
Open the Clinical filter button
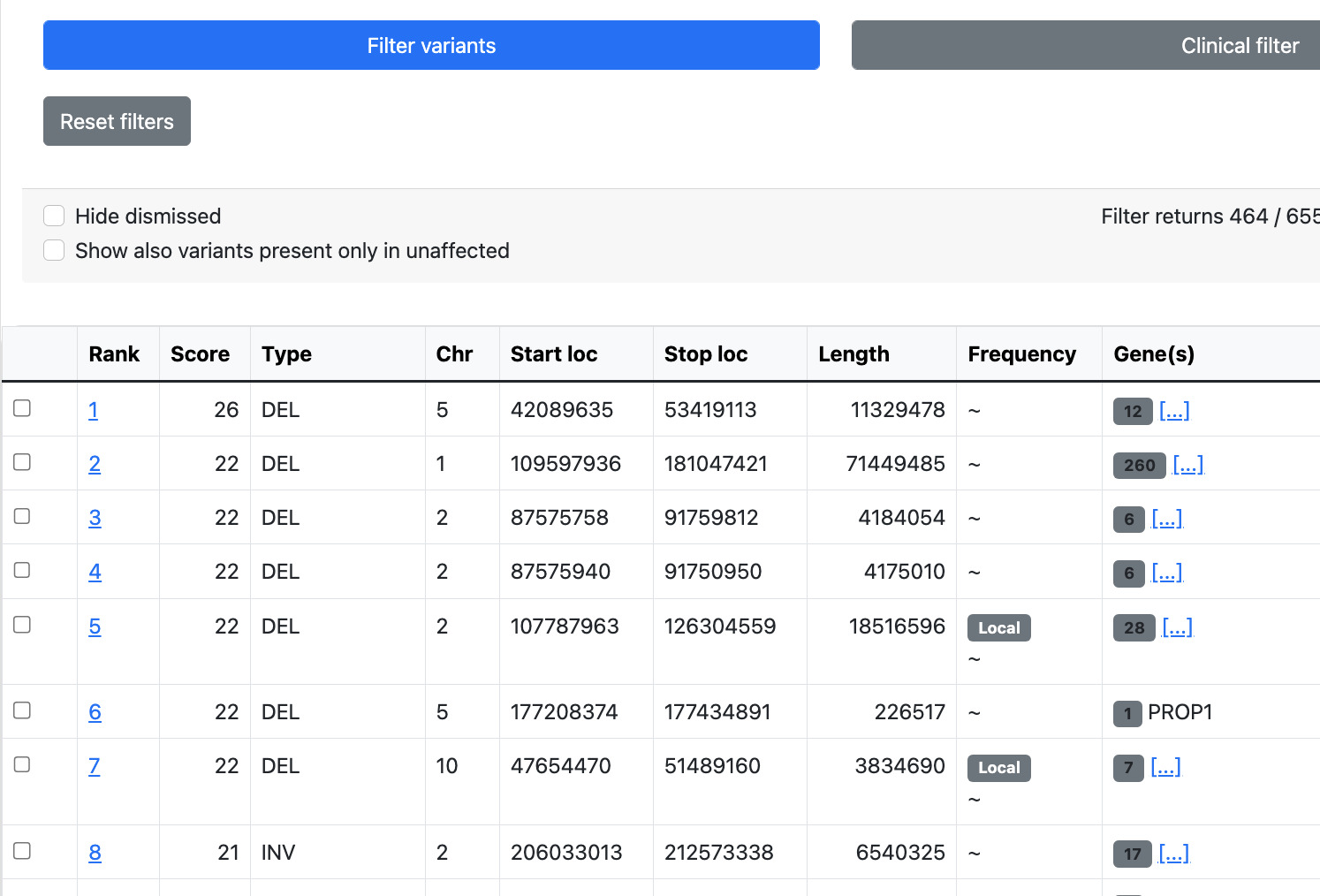point(1086,45)
